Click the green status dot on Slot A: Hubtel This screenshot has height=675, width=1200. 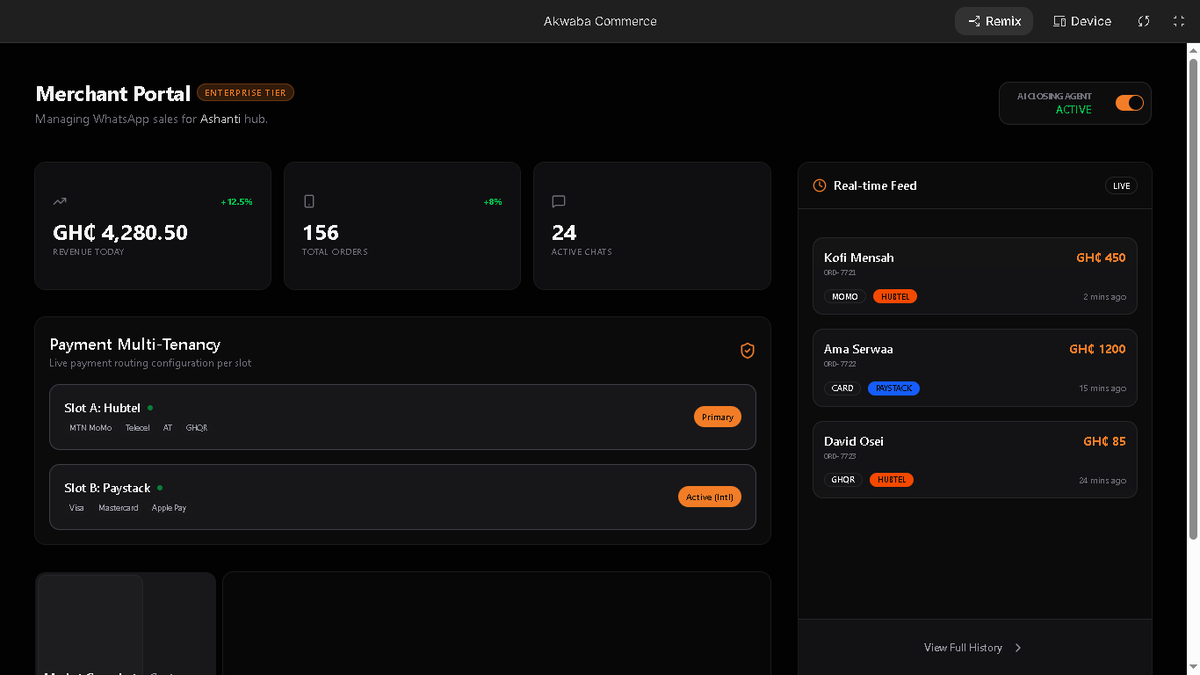coord(150,407)
